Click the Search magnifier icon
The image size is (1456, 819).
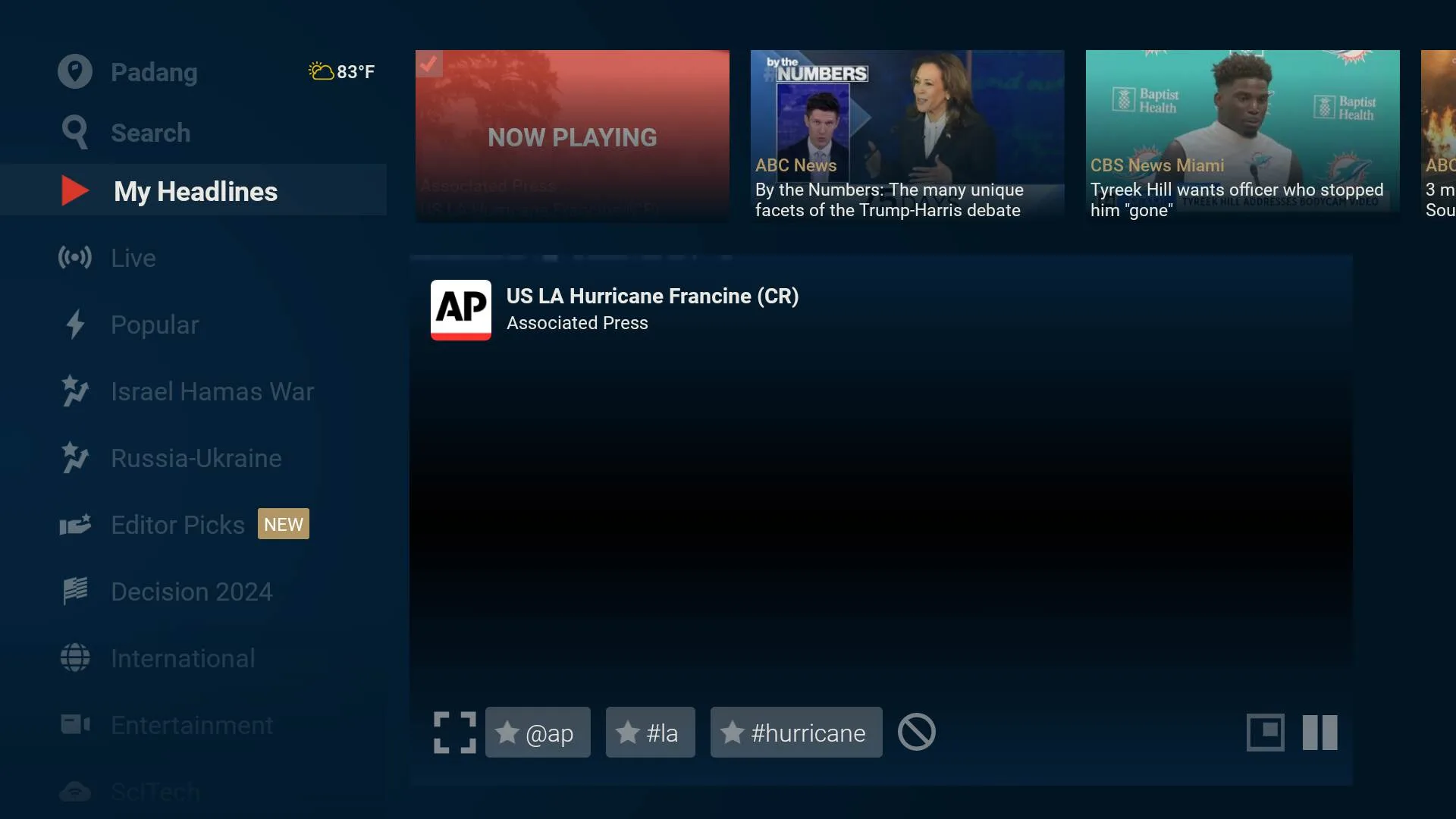tap(74, 132)
